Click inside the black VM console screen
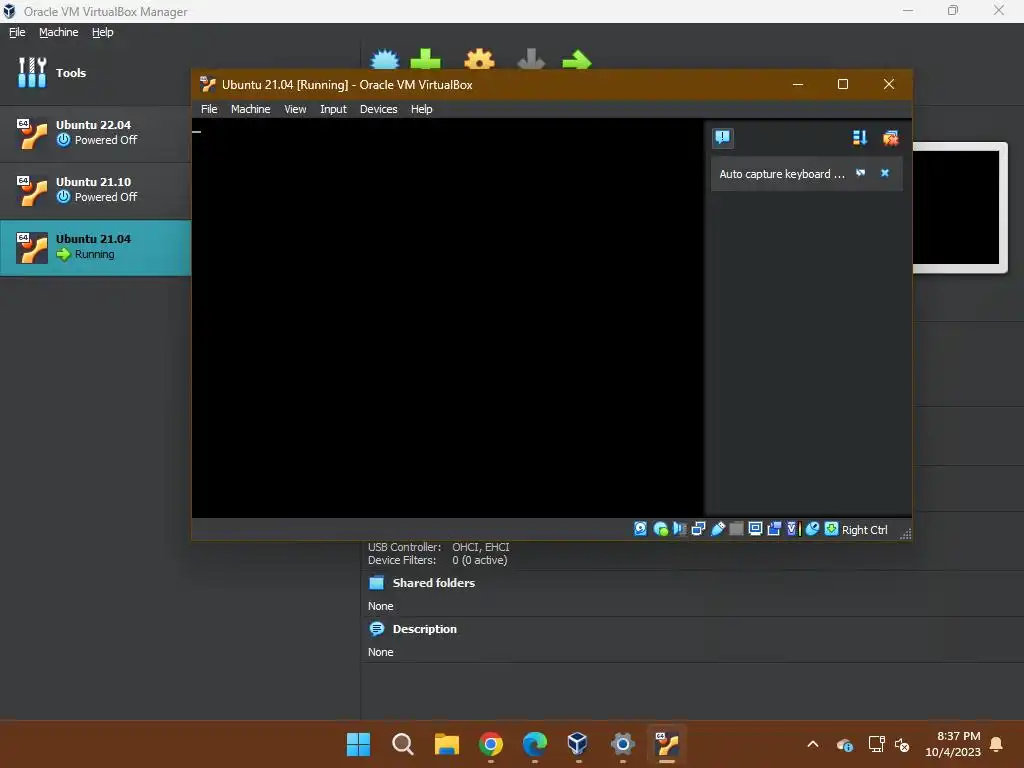 tap(447, 319)
